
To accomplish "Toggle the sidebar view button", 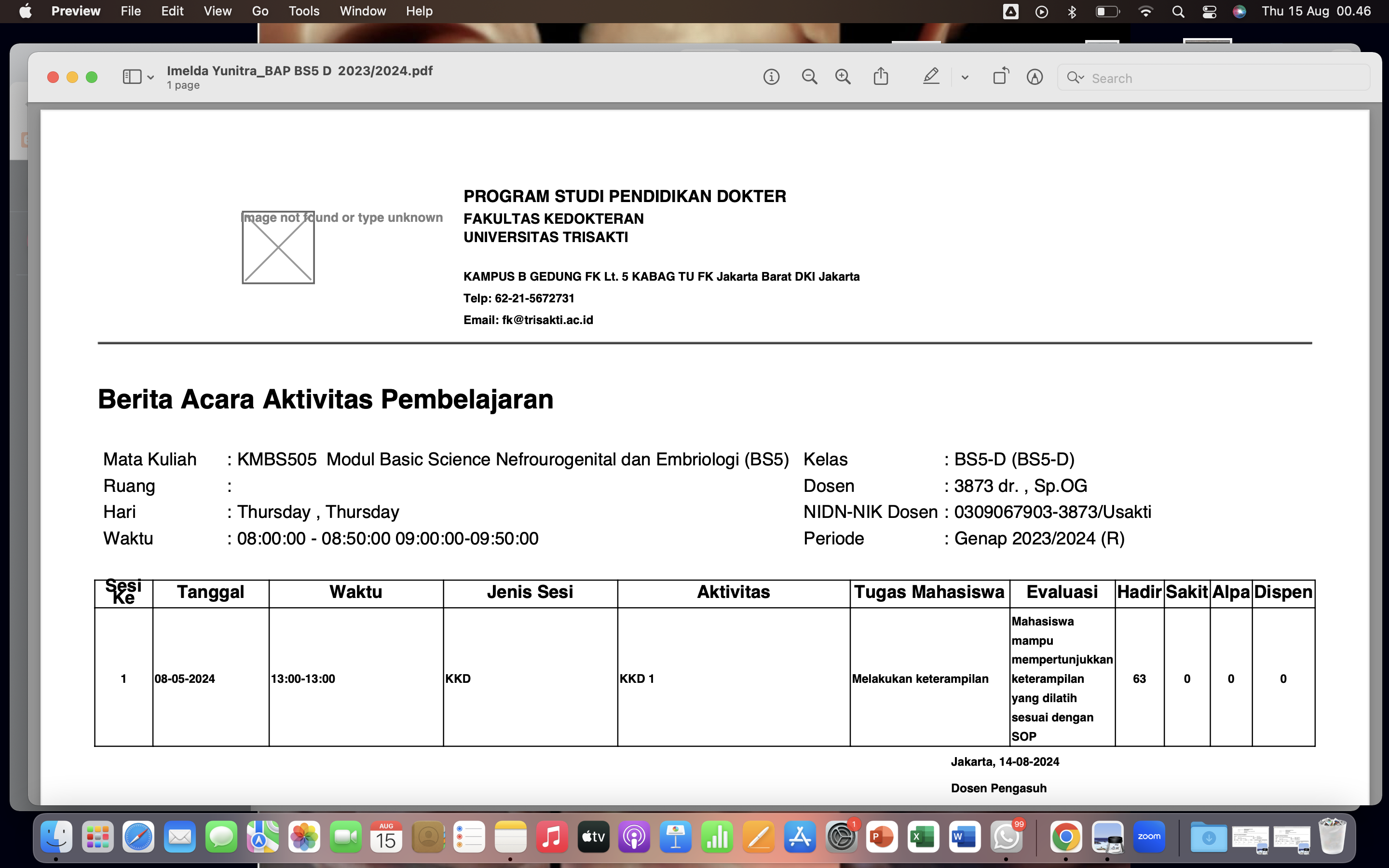I will pos(132,77).
